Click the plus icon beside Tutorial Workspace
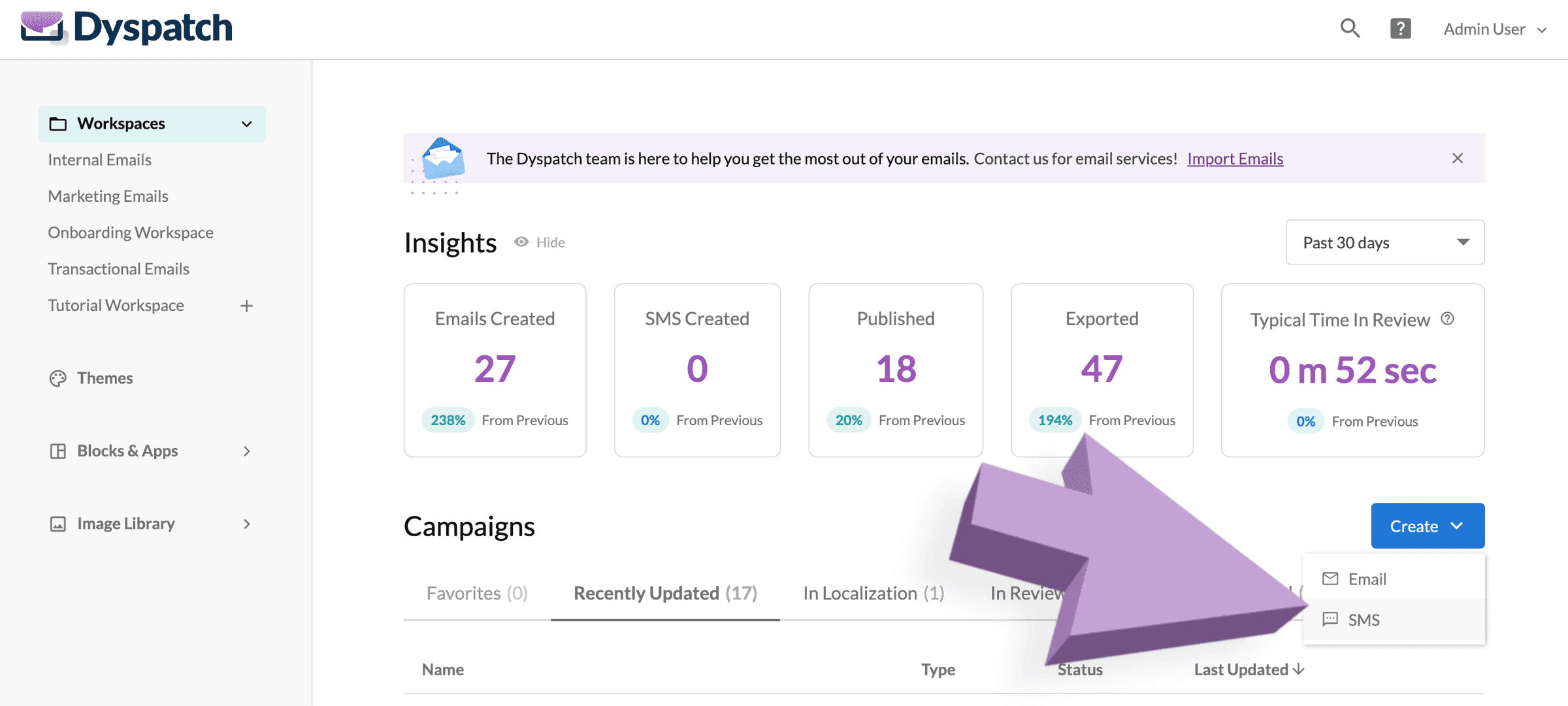This screenshot has height=706, width=1568. click(246, 305)
